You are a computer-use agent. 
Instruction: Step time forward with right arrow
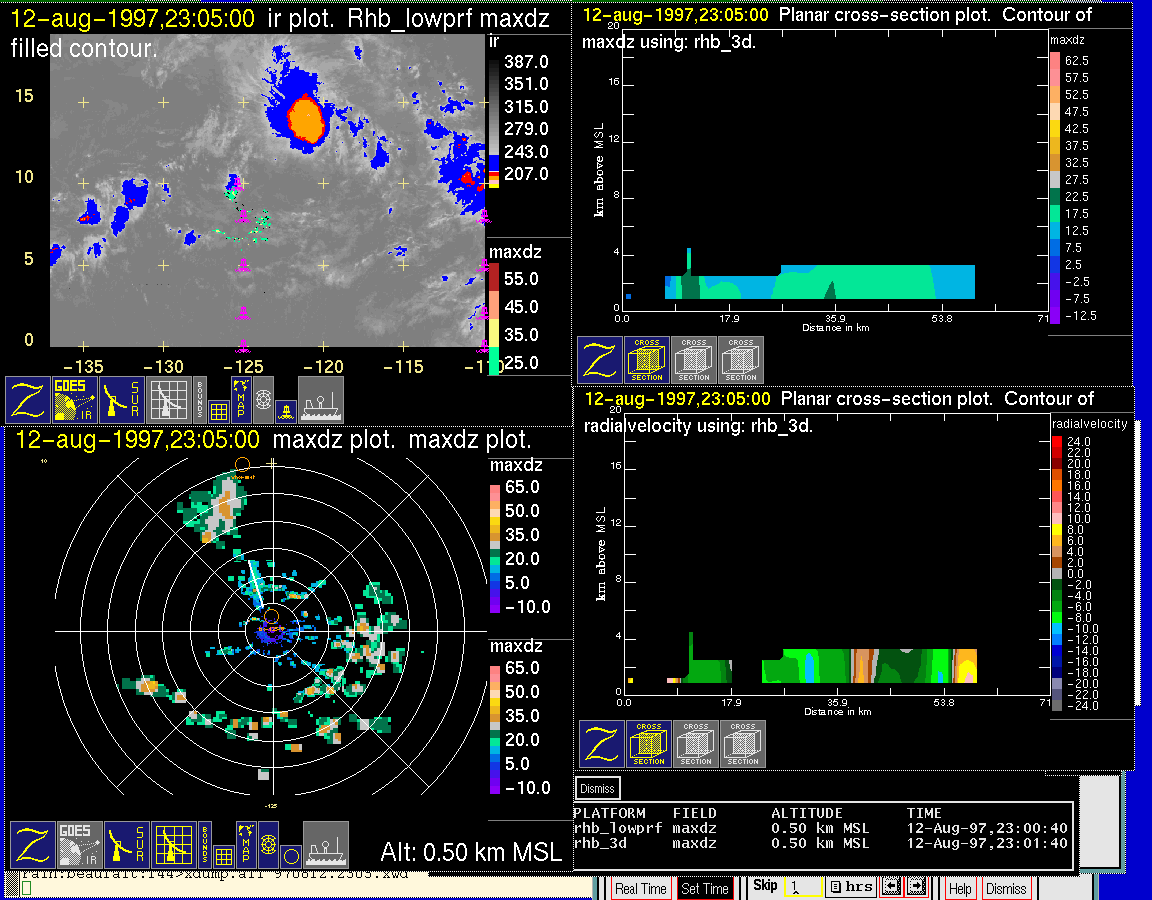pos(917,887)
